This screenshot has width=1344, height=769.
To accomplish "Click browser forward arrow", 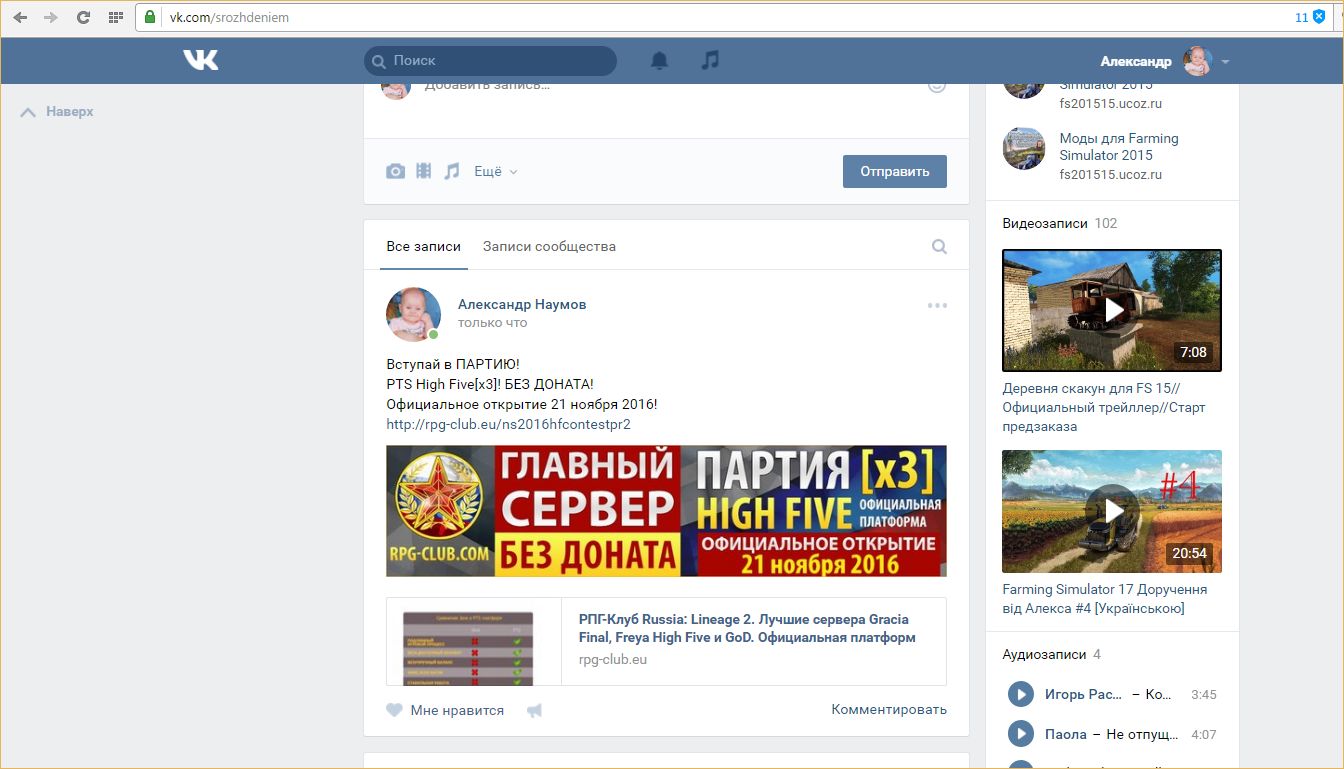I will click(x=51, y=17).
